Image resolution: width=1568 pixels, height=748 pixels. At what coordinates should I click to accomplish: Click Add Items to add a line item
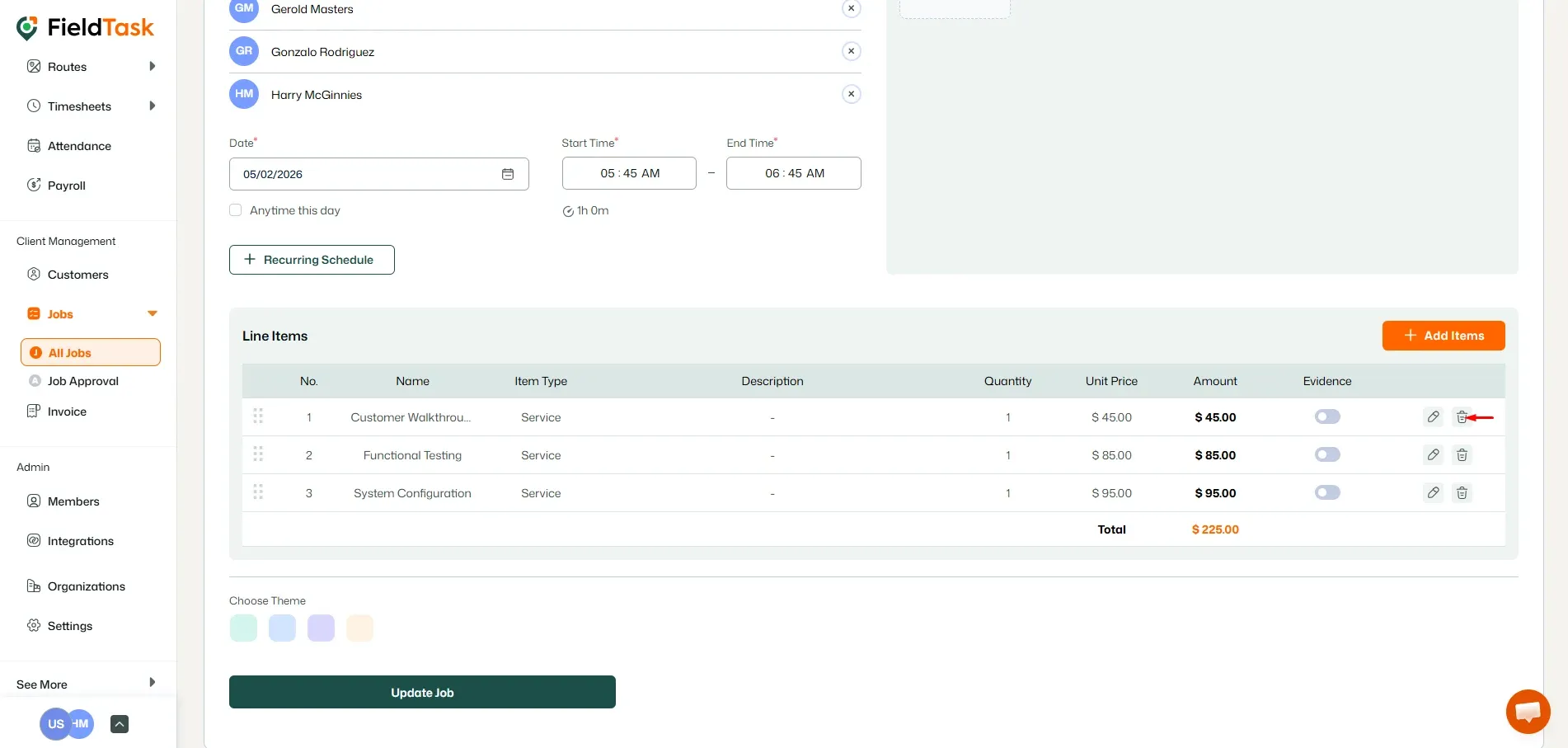coord(1443,336)
